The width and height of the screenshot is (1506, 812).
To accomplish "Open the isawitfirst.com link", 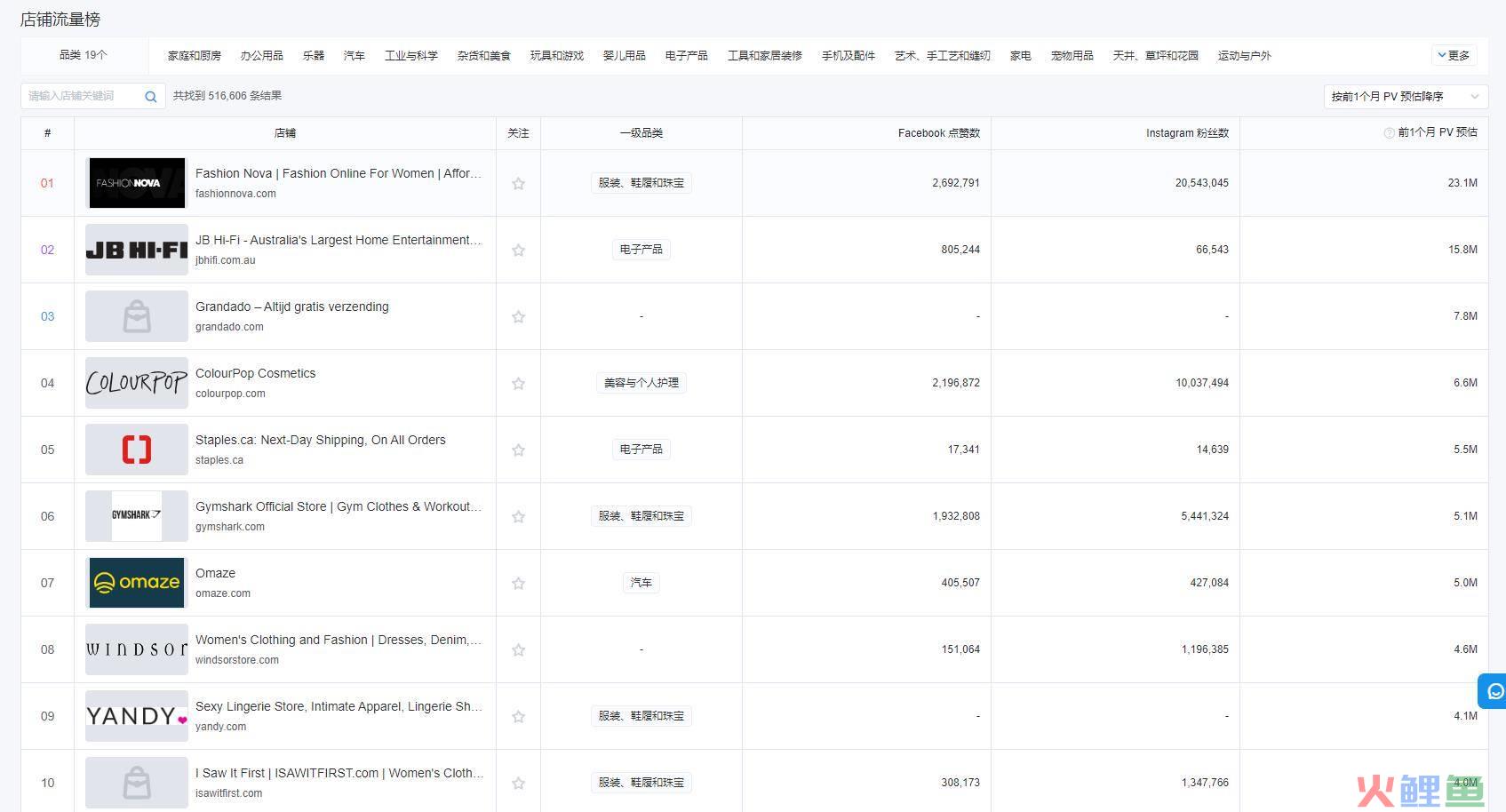I will (x=229, y=793).
